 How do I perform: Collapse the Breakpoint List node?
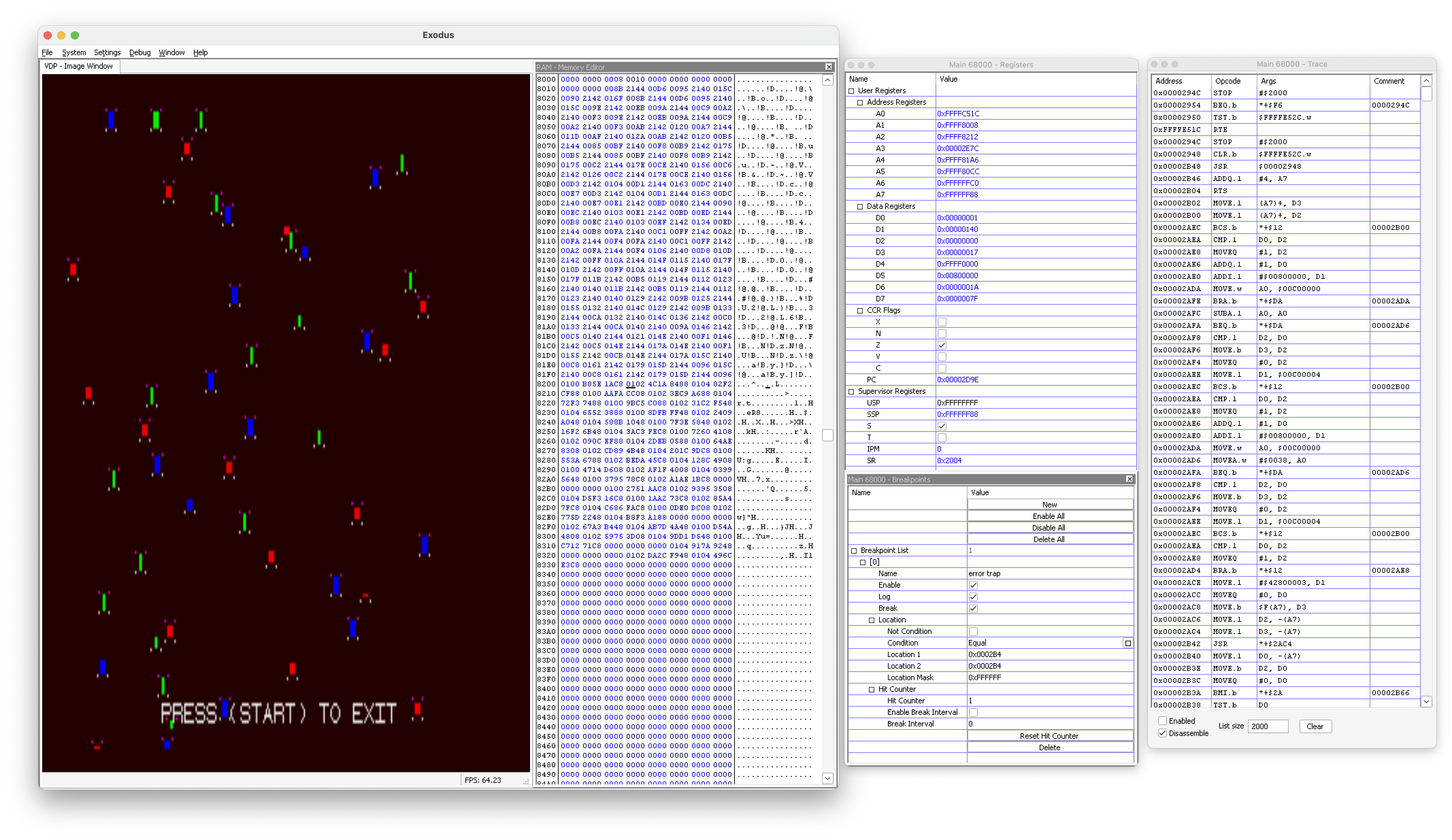click(x=854, y=551)
